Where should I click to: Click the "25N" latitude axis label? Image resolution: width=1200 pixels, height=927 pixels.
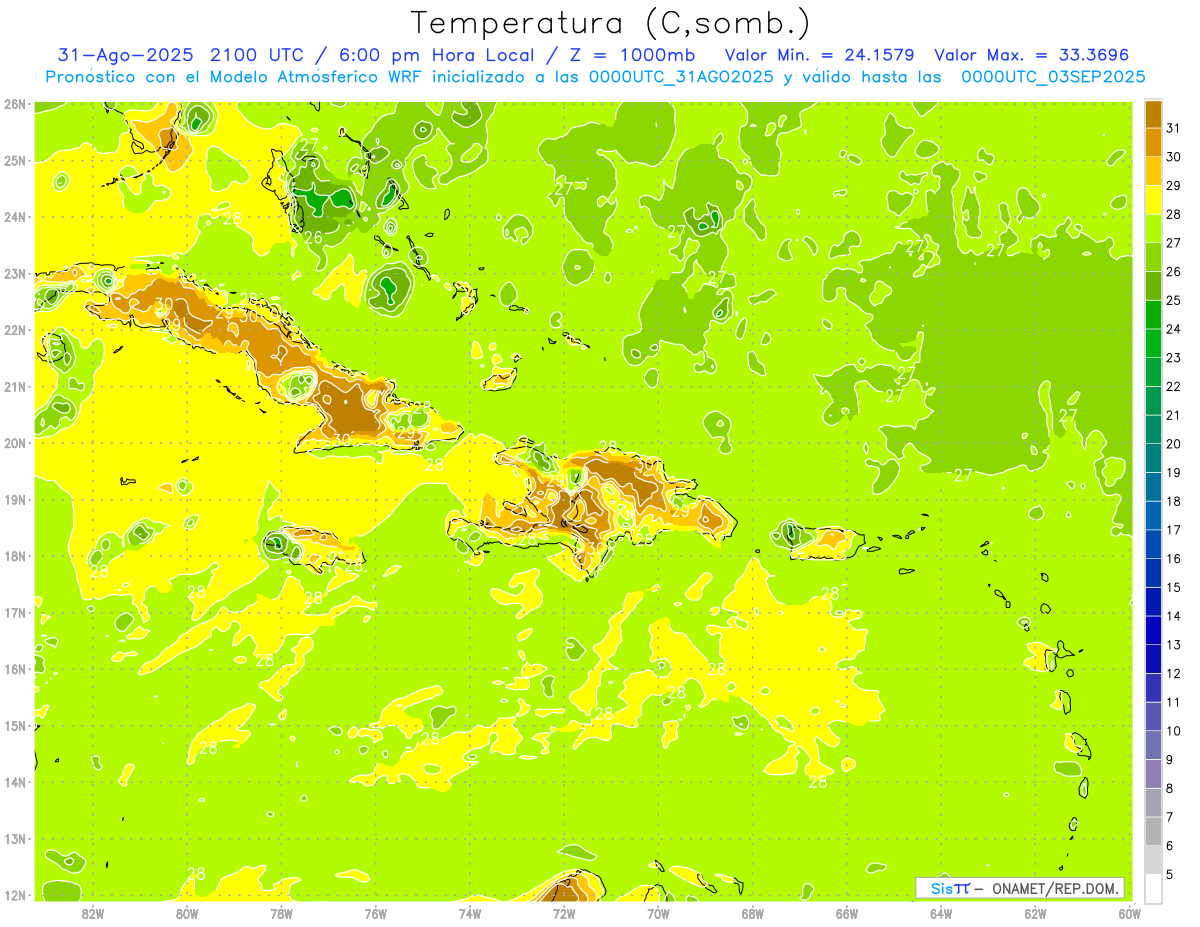pos(14,160)
